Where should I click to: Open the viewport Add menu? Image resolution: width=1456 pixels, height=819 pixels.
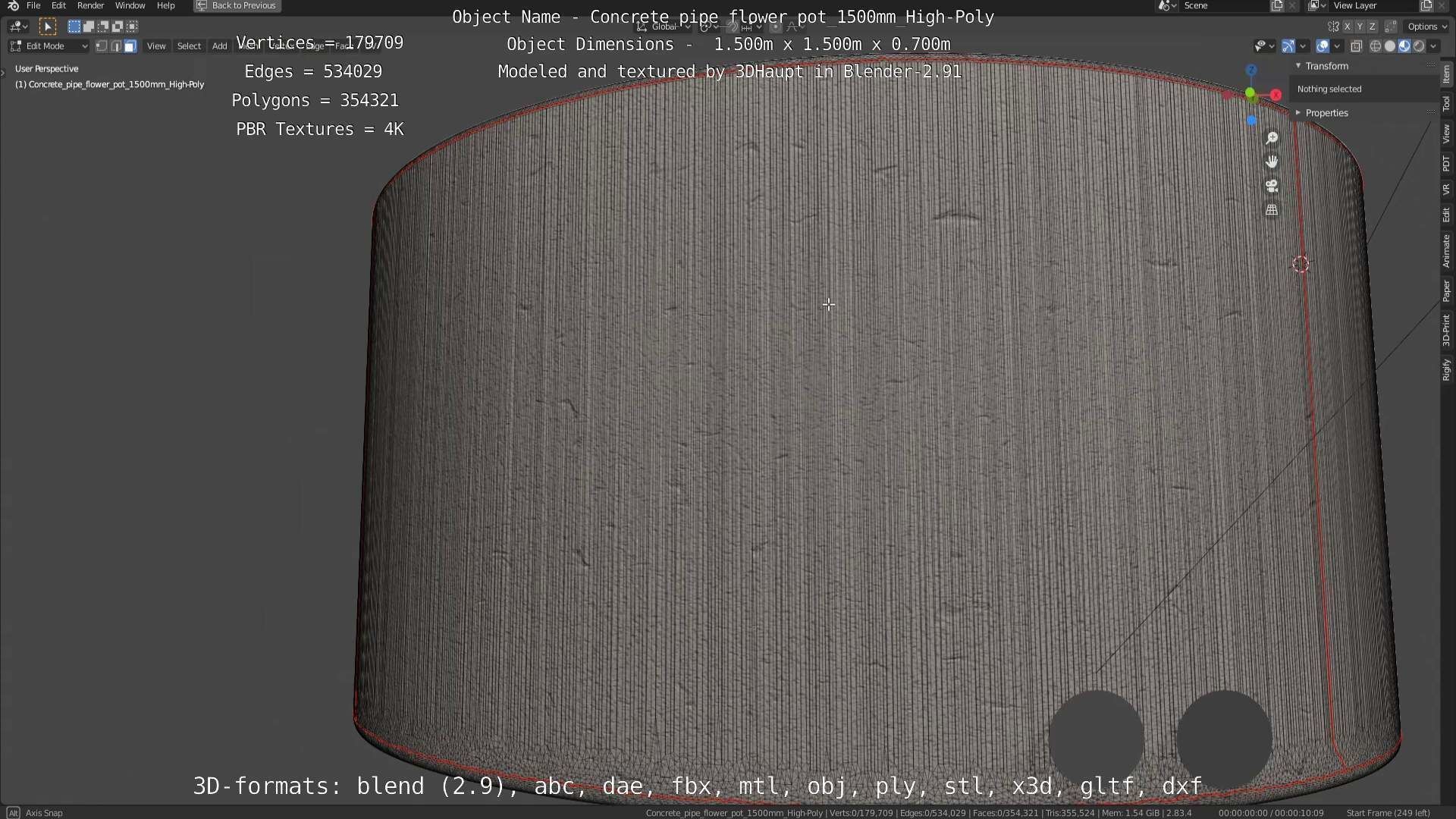pyautogui.click(x=219, y=46)
